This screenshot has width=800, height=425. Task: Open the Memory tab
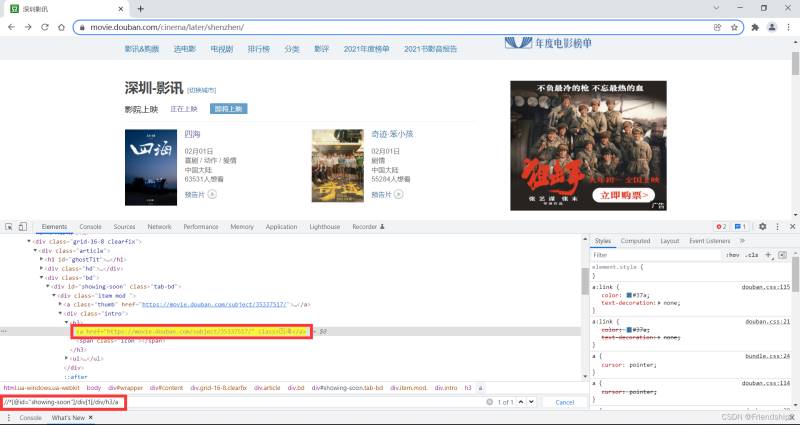click(x=242, y=227)
